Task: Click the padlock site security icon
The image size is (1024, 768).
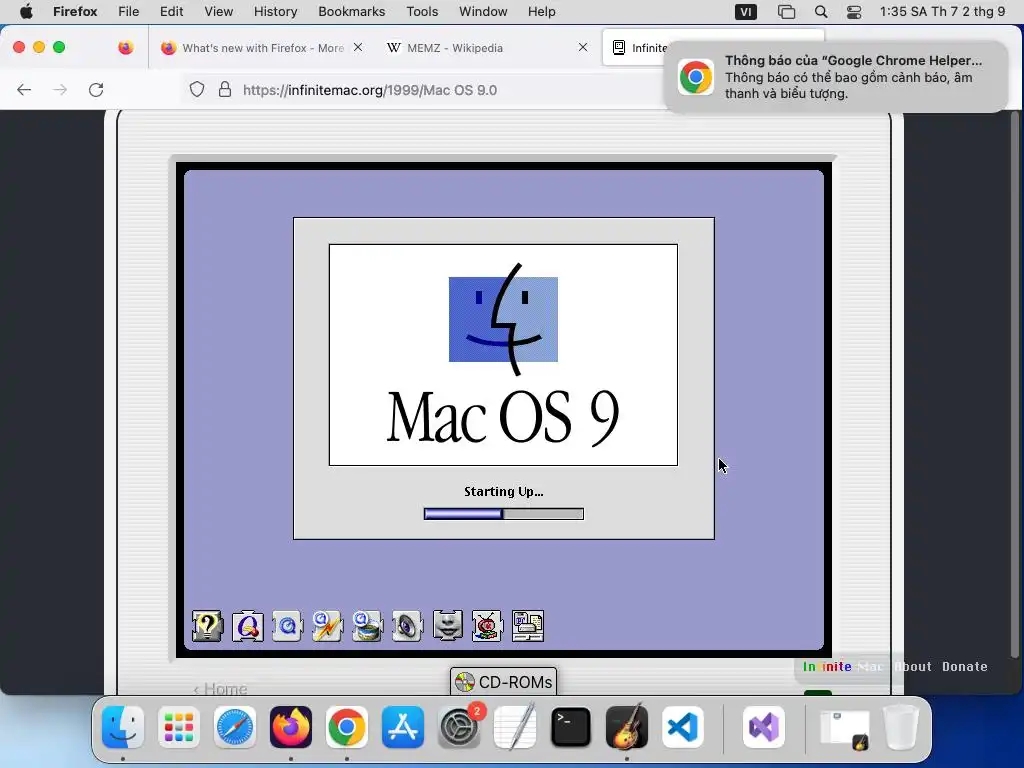Action: coord(225,89)
